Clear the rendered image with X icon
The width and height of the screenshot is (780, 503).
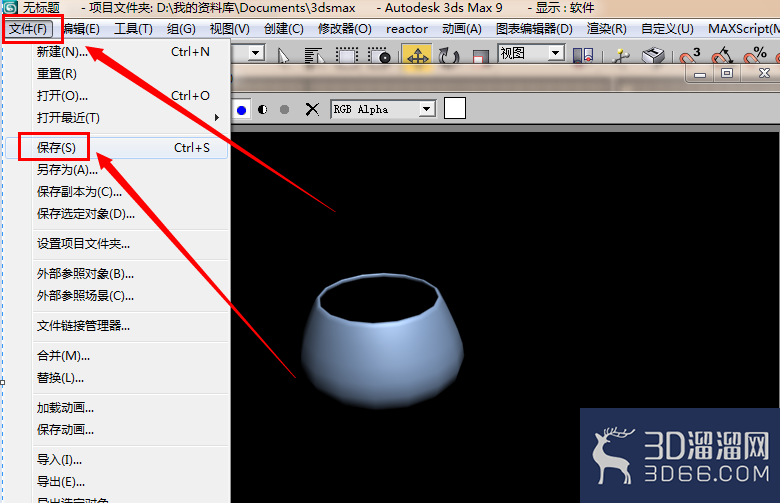pyautogui.click(x=312, y=109)
